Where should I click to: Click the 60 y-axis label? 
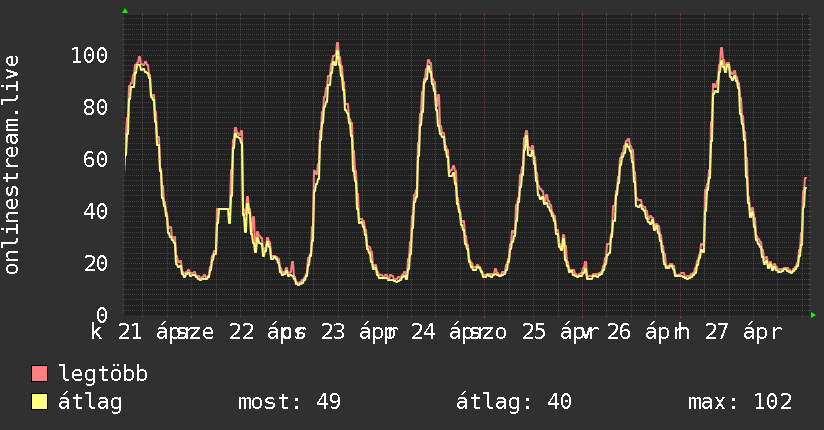(x=96, y=159)
